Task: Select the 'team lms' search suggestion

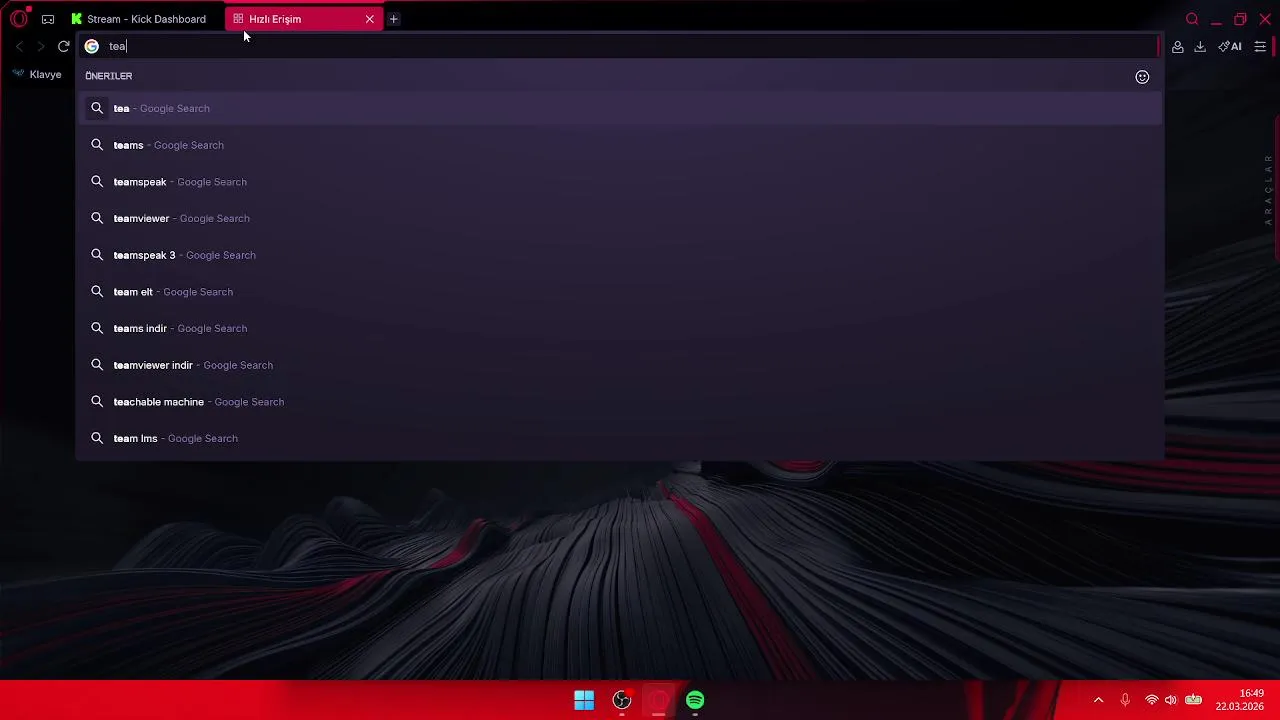Action: tap(620, 438)
